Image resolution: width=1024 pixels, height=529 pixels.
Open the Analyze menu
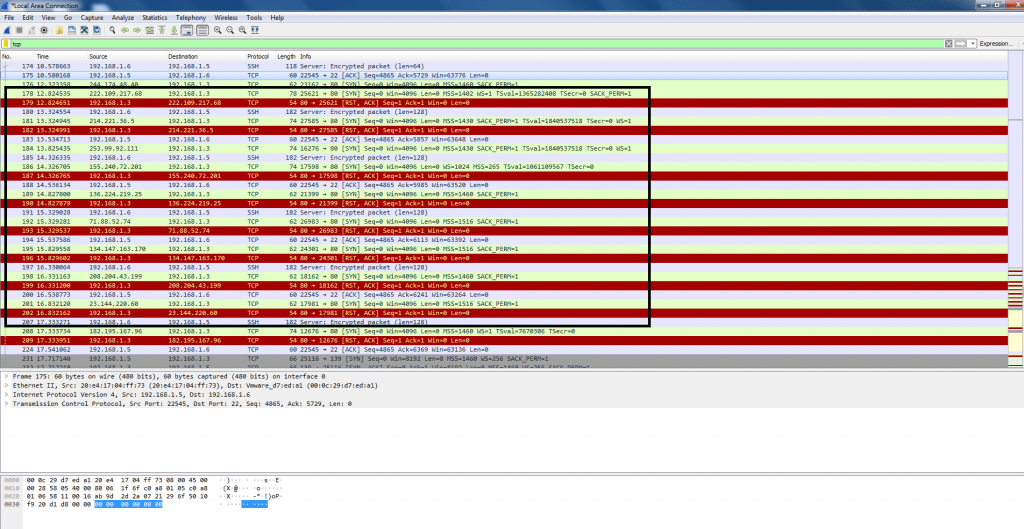coord(123,18)
